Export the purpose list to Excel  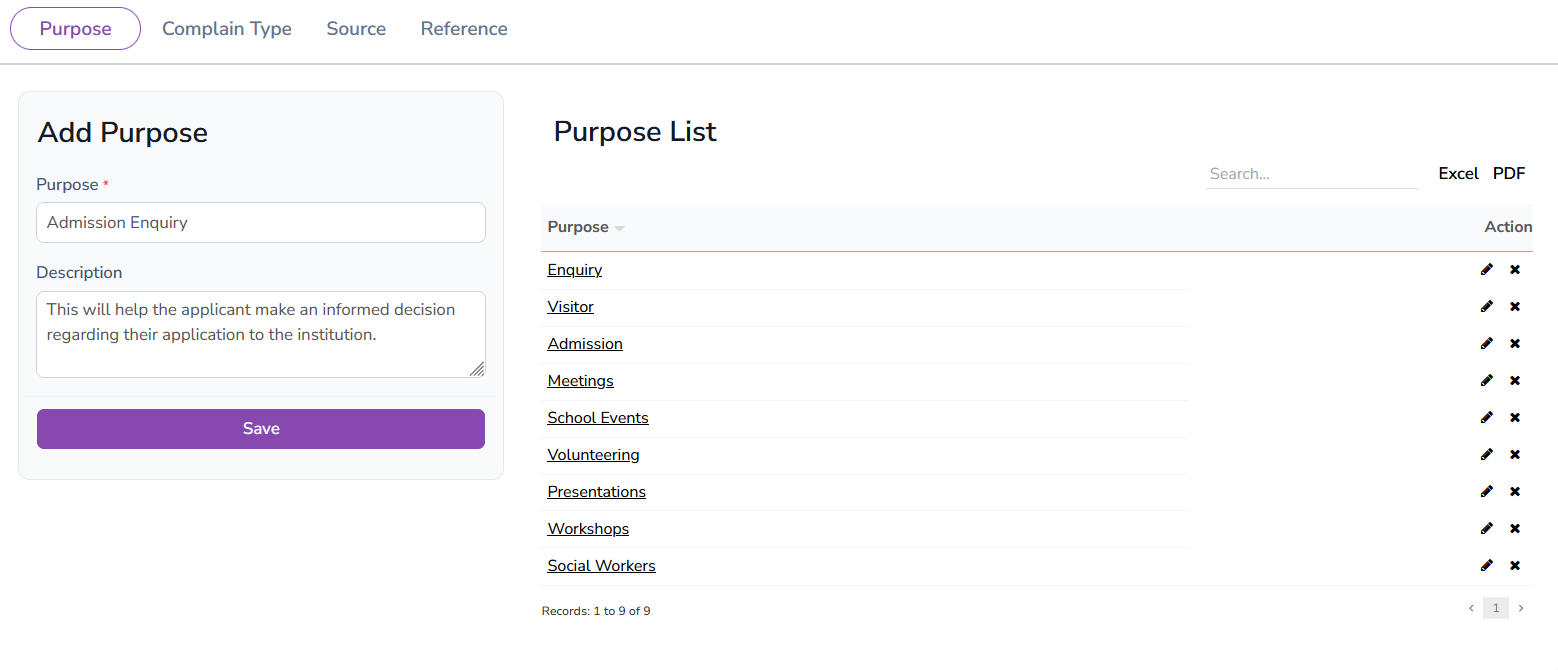point(1458,173)
